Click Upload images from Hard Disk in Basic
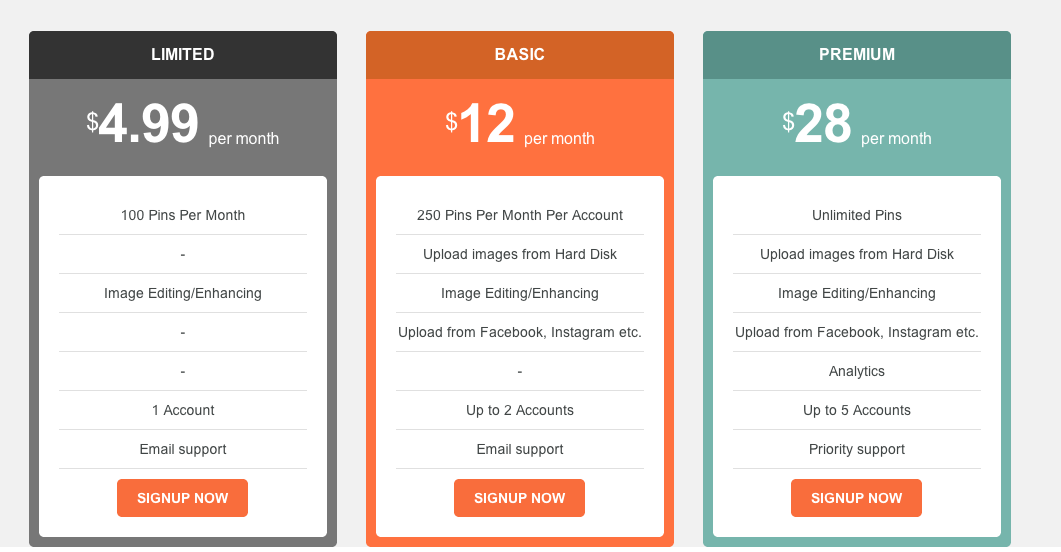The width and height of the screenshot is (1061, 552). pos(520,254)
